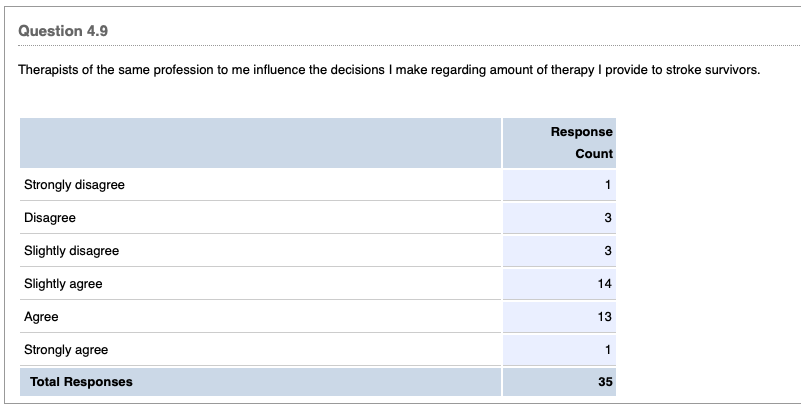The image size is (801, 410).
Task: Select the Slightly agree row label
Action: [x=63, y=284]
